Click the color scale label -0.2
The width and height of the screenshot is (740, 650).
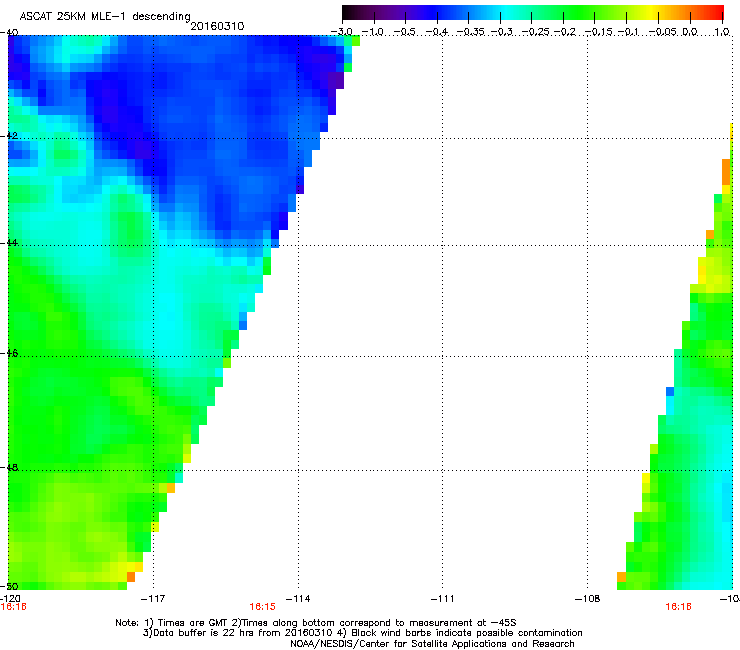tap(565, 32)
